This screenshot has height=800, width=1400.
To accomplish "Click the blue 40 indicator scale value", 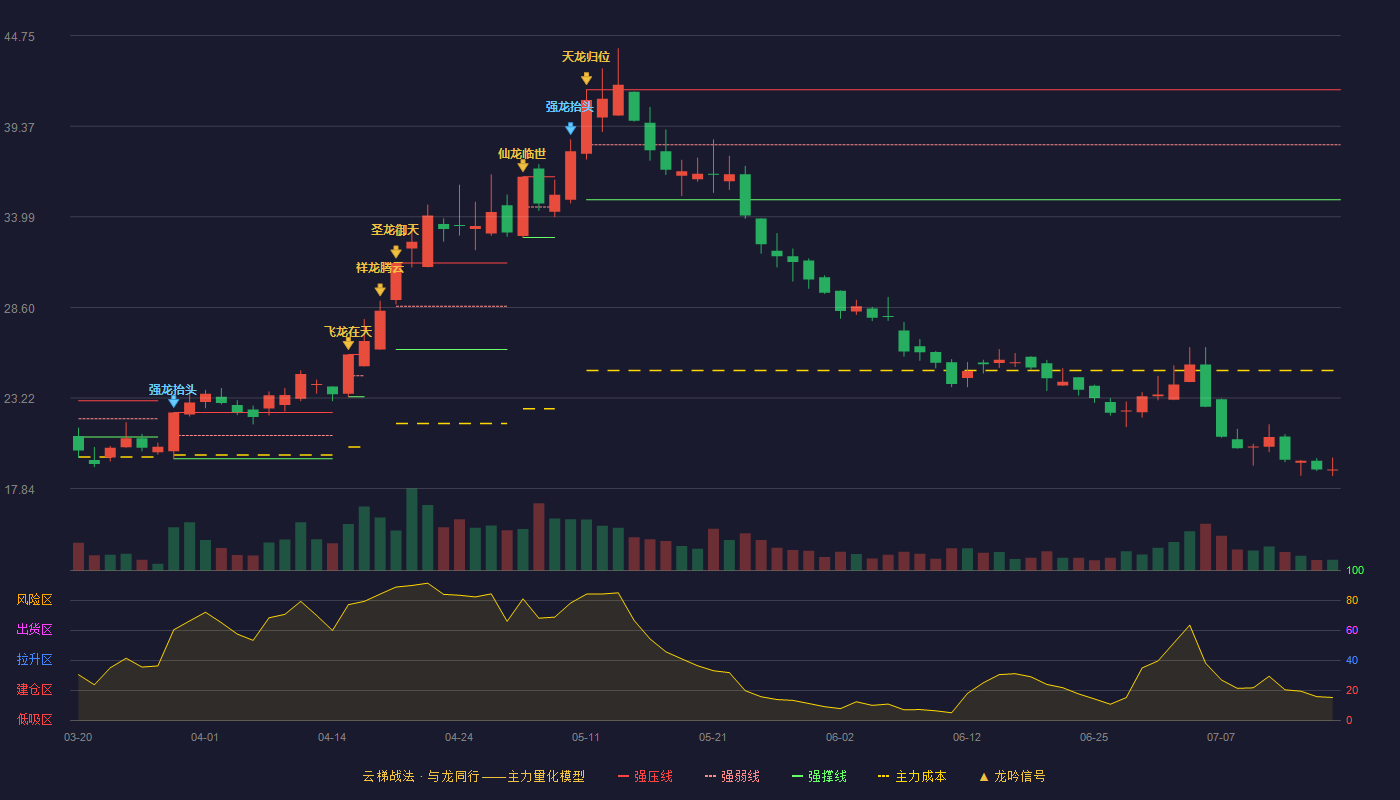I will (1352, 660).
